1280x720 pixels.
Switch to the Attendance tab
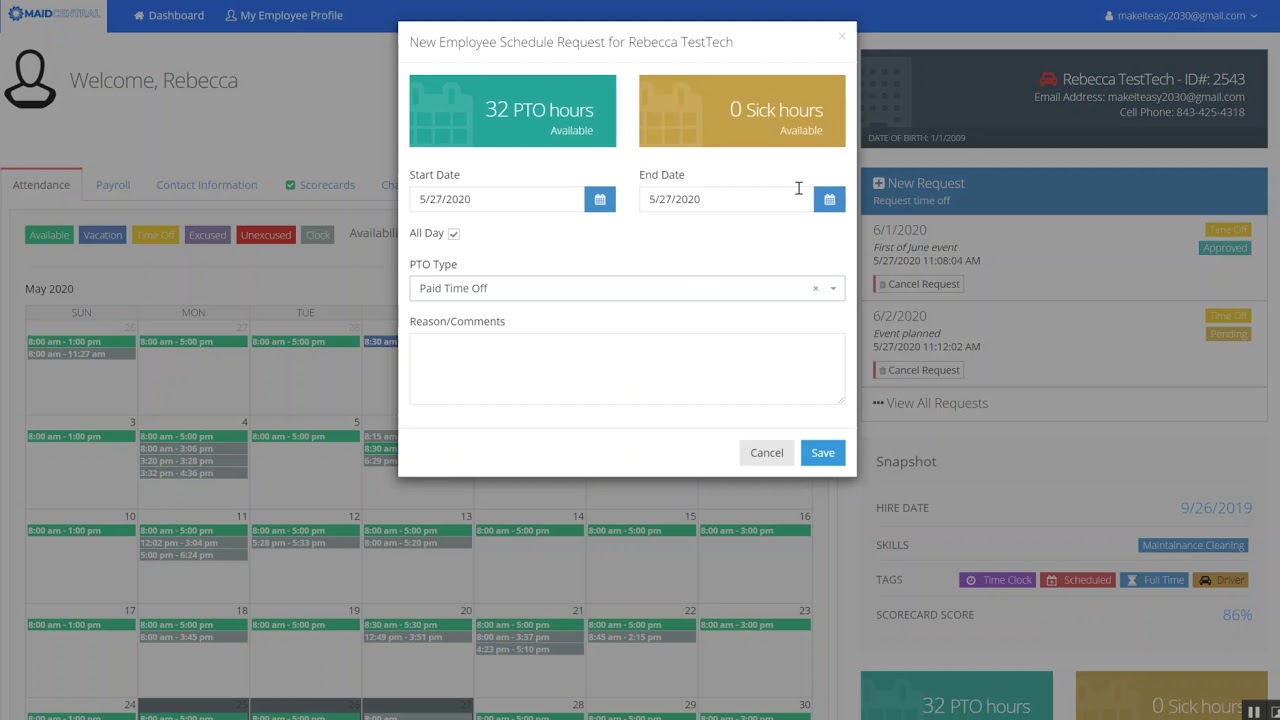(41, 185)
